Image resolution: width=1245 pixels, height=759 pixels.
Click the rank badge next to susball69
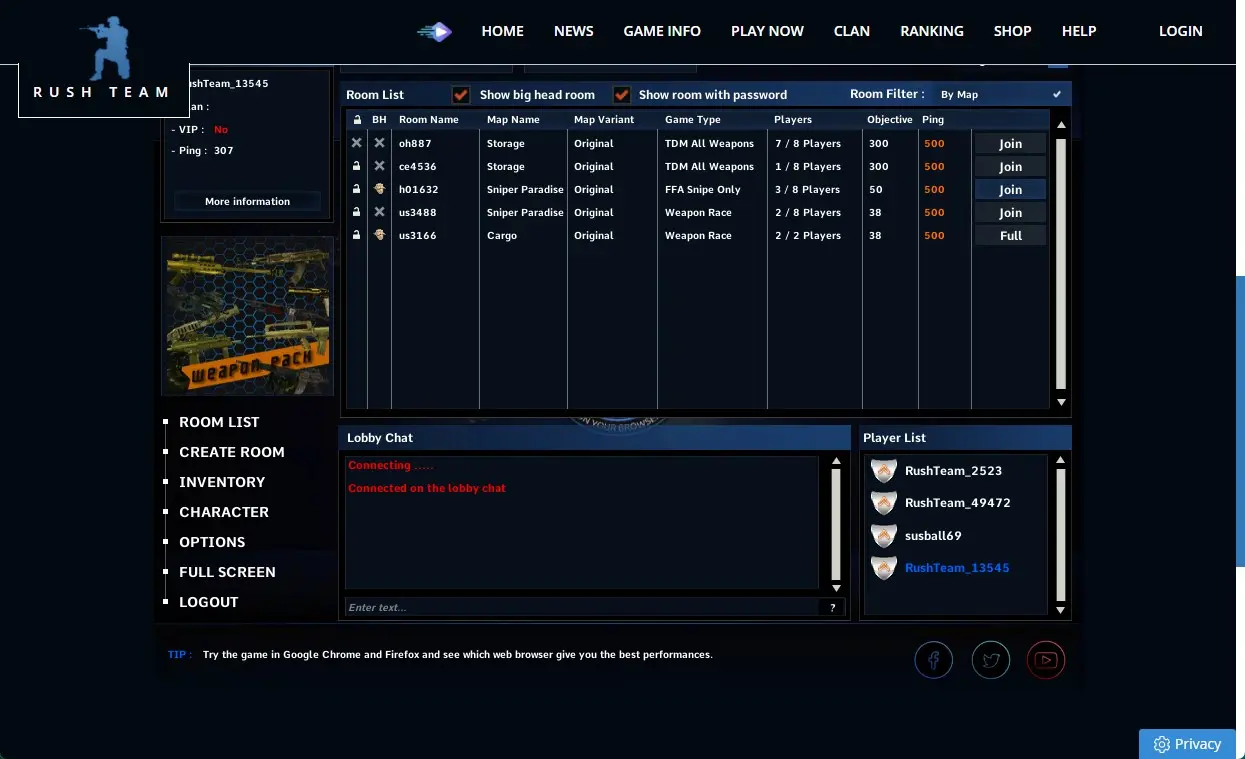(x=883, y=536)
